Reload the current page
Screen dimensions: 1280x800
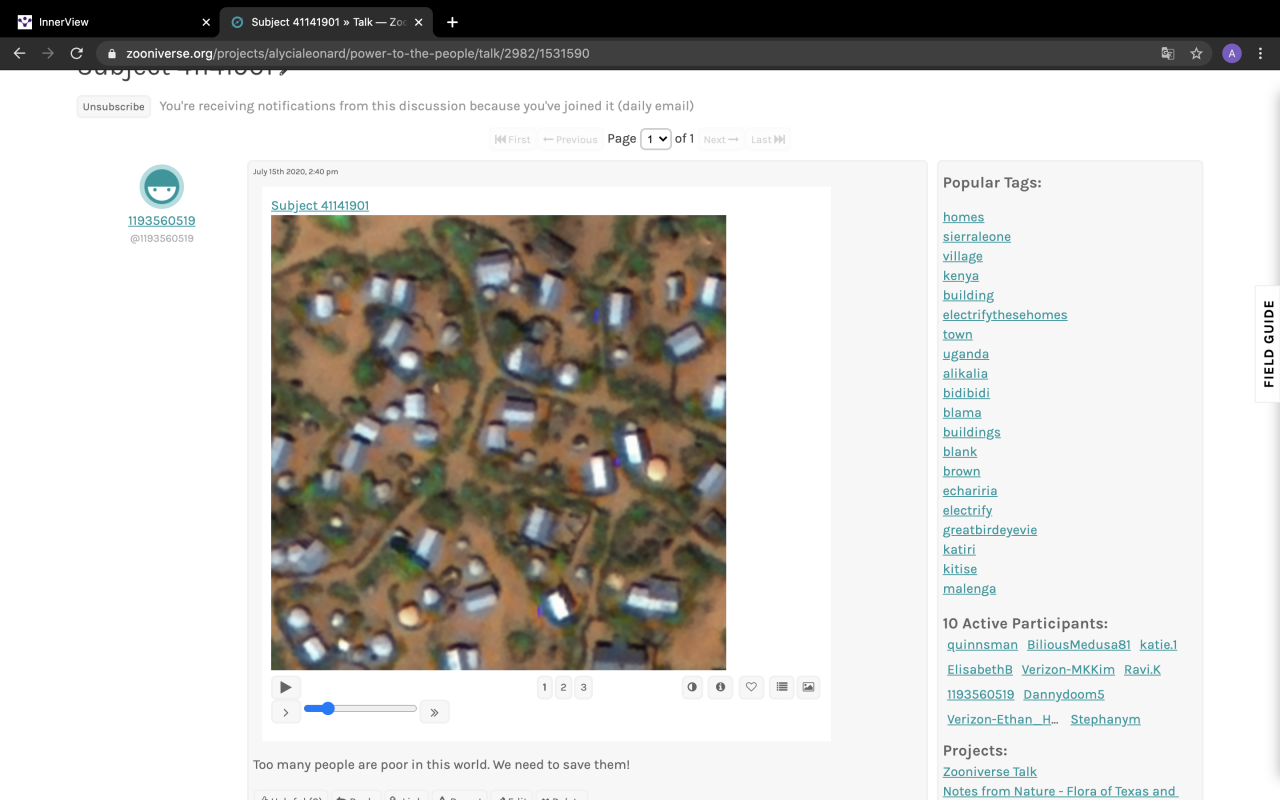point(76,53)
